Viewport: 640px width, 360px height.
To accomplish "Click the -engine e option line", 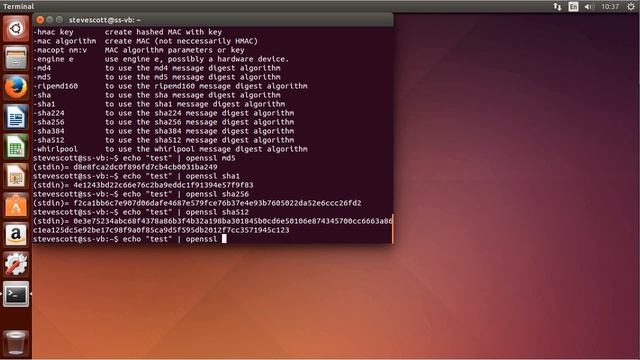I will click(161, 59).
